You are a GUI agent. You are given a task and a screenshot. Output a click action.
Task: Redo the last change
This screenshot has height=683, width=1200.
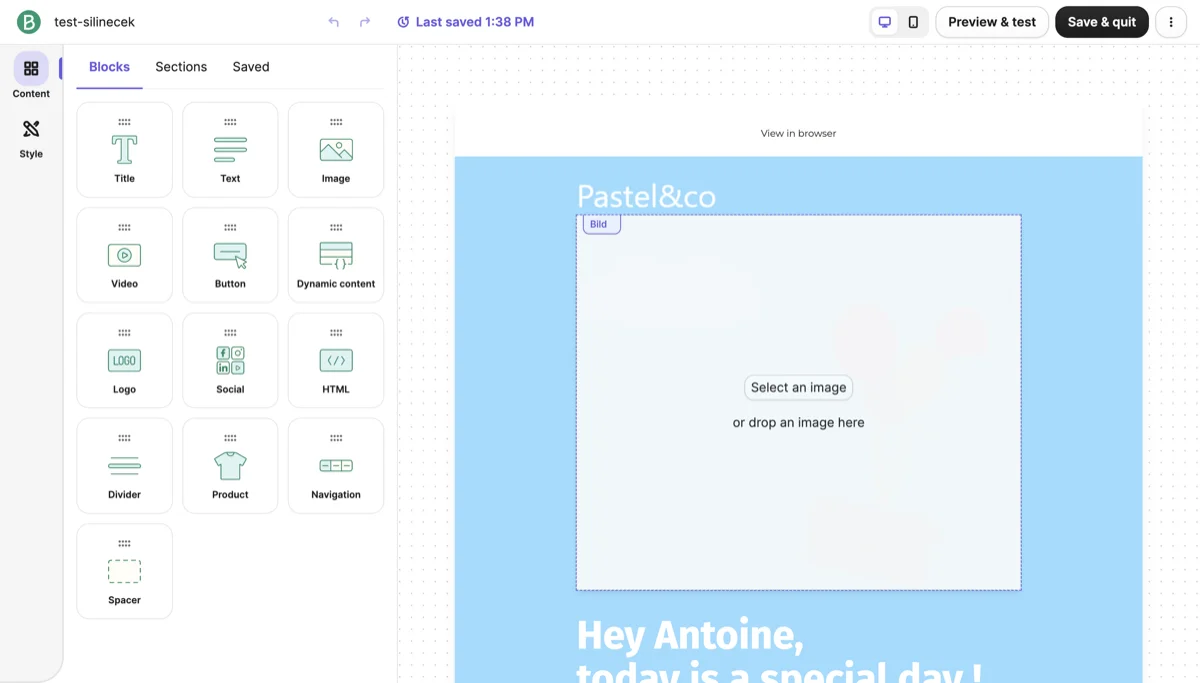[x=365, y=22]
